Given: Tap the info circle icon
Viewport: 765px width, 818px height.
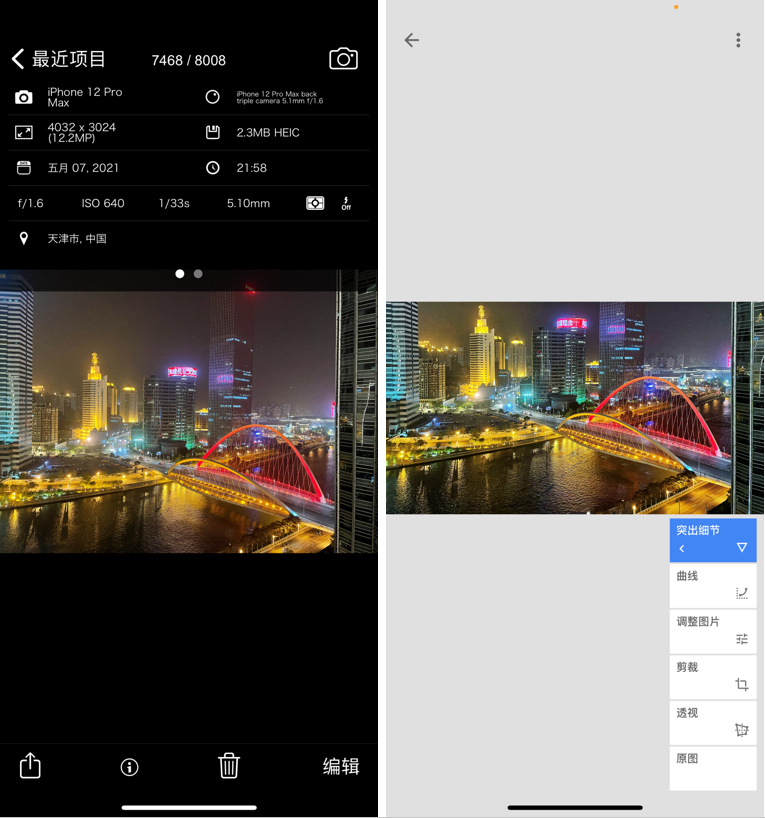Looking at the screenshot, I should click(129, 767).
